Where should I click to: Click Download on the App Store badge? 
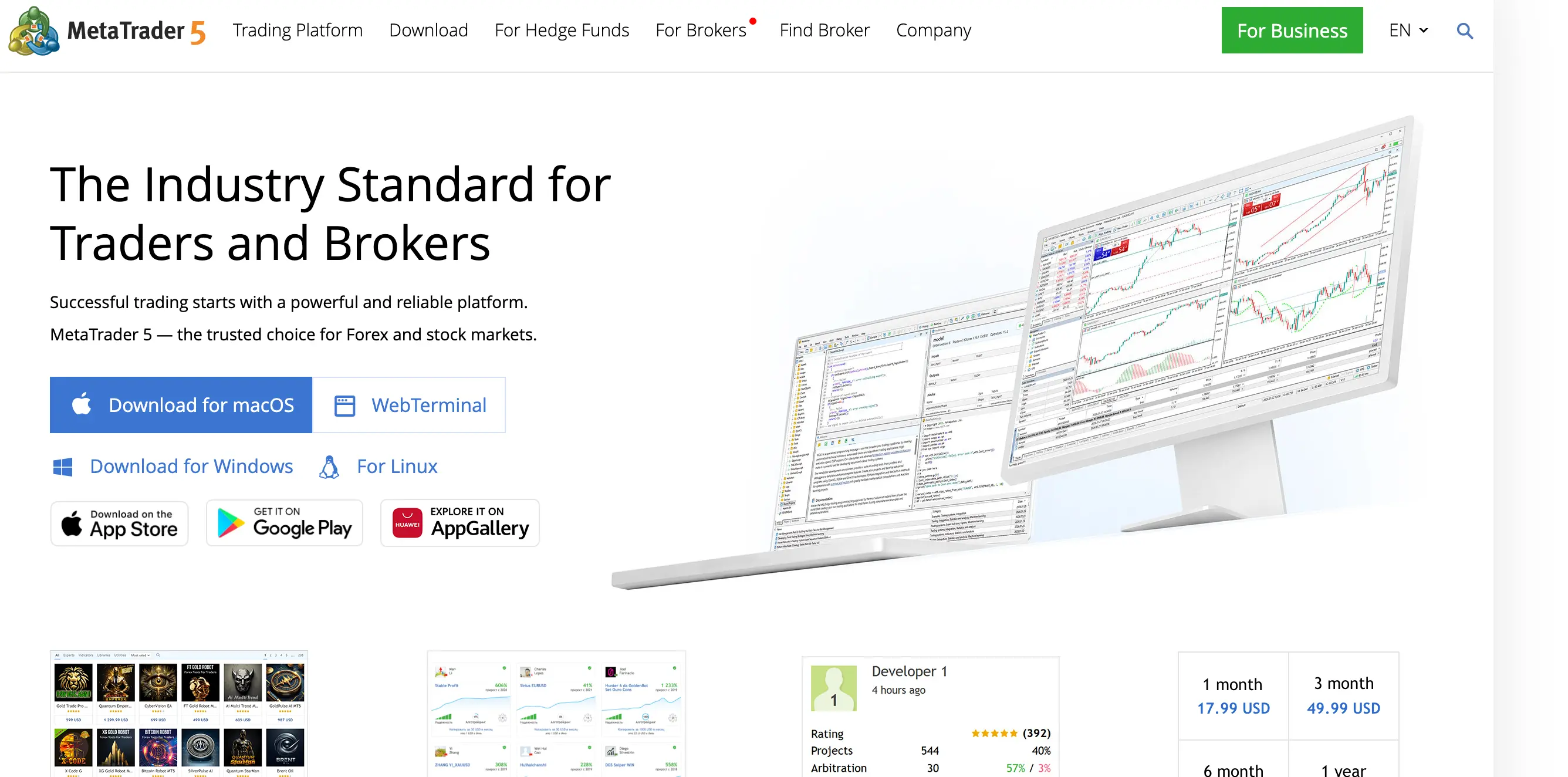point(119,523)
